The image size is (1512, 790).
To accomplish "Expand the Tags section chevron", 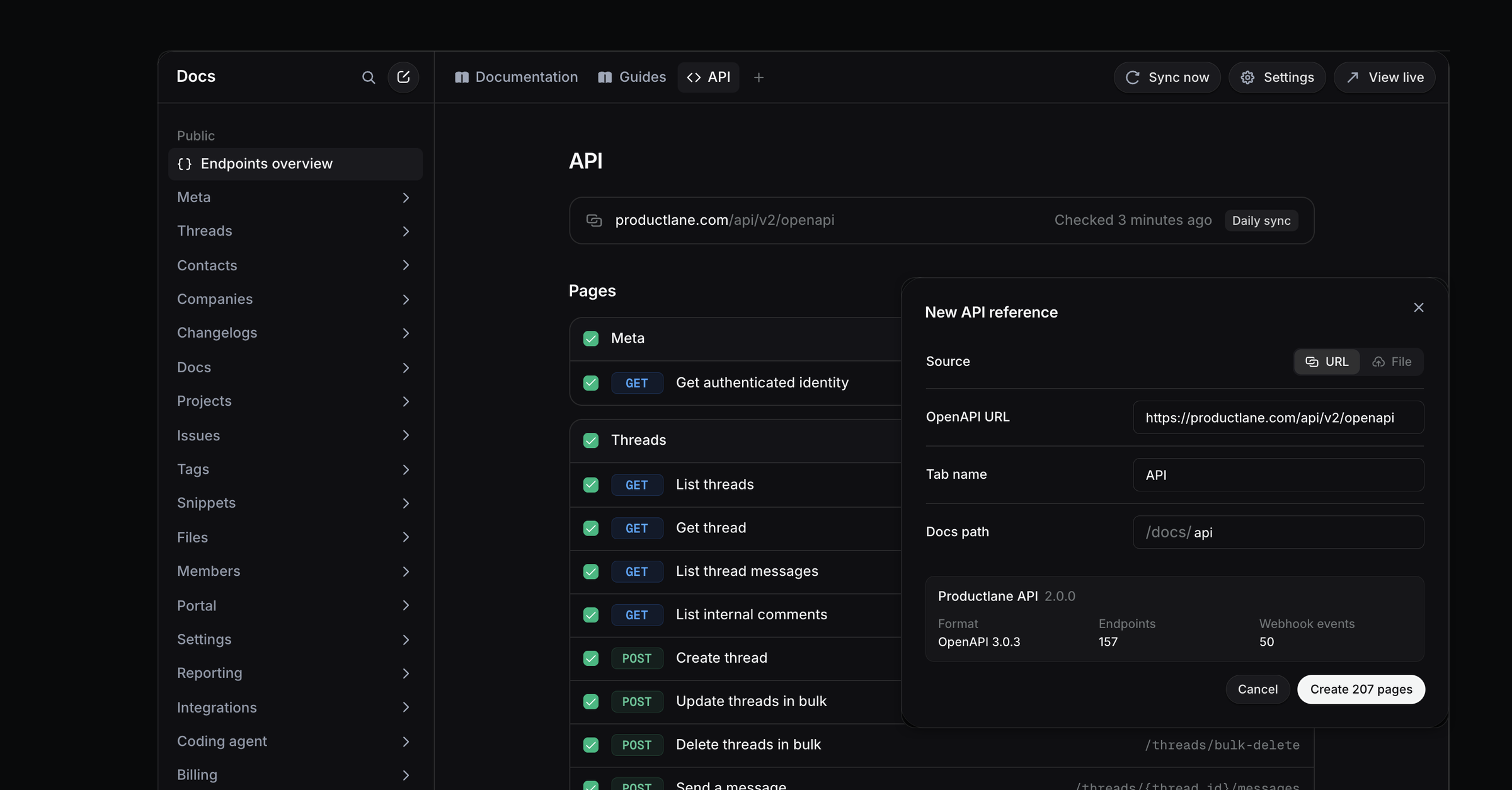I will pos(406,469).
